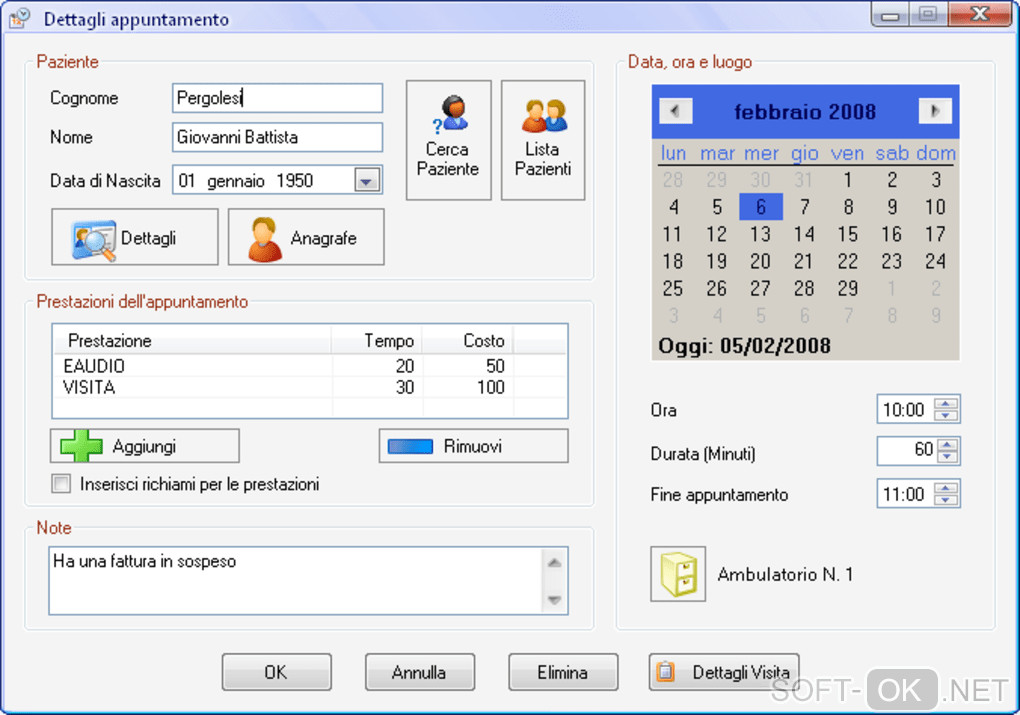Click Annulla button
This screenshot has height=715, width=1020.
(x=420, y=672)
